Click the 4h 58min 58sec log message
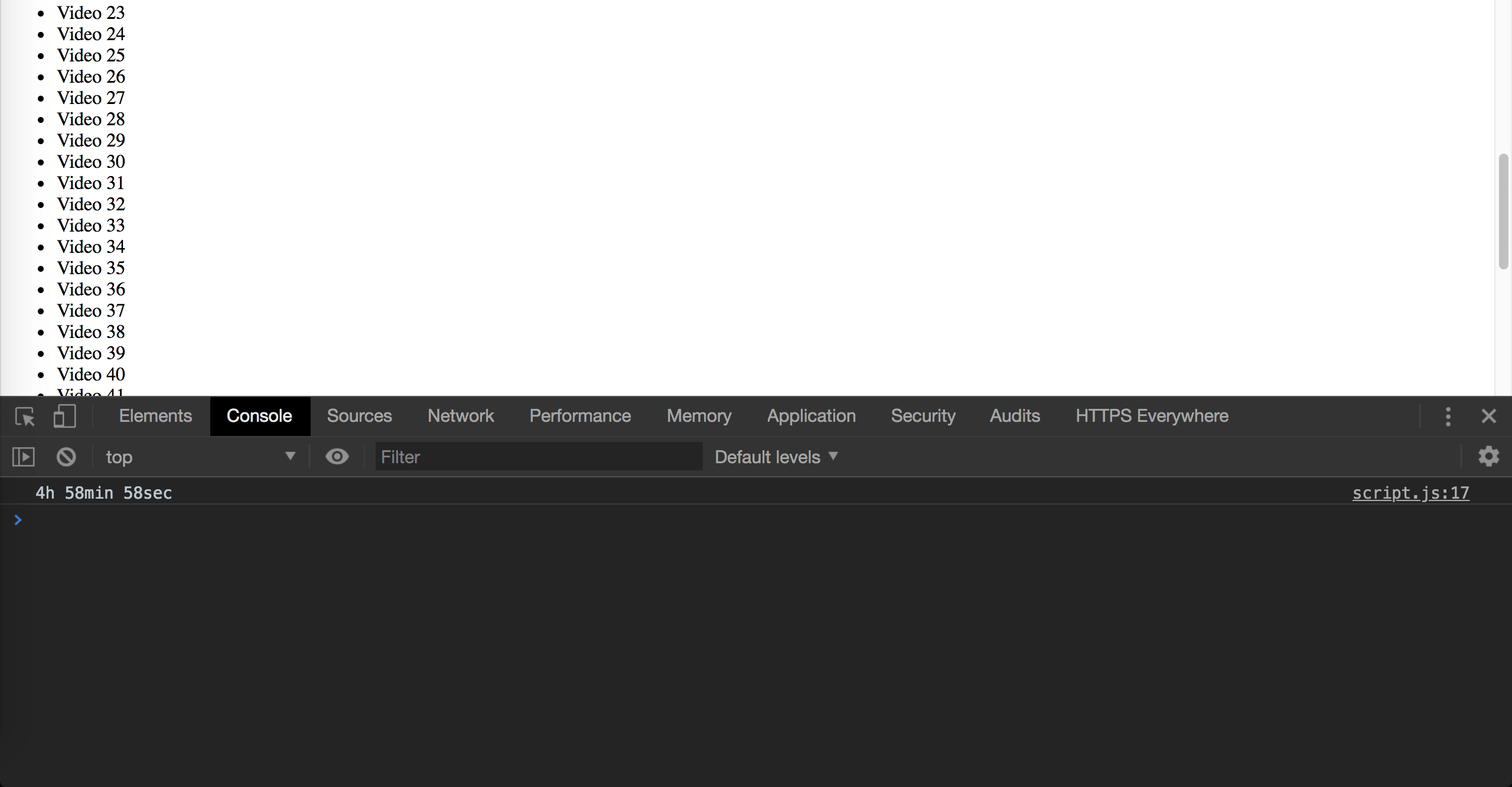The image size is (1512, 787). pos(104,493)
